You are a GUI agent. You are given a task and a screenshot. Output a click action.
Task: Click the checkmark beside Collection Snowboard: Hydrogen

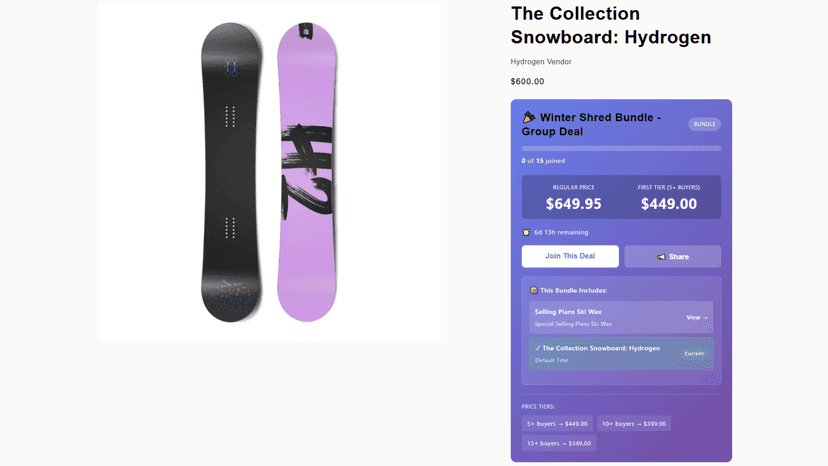click(x=538, y=348)
